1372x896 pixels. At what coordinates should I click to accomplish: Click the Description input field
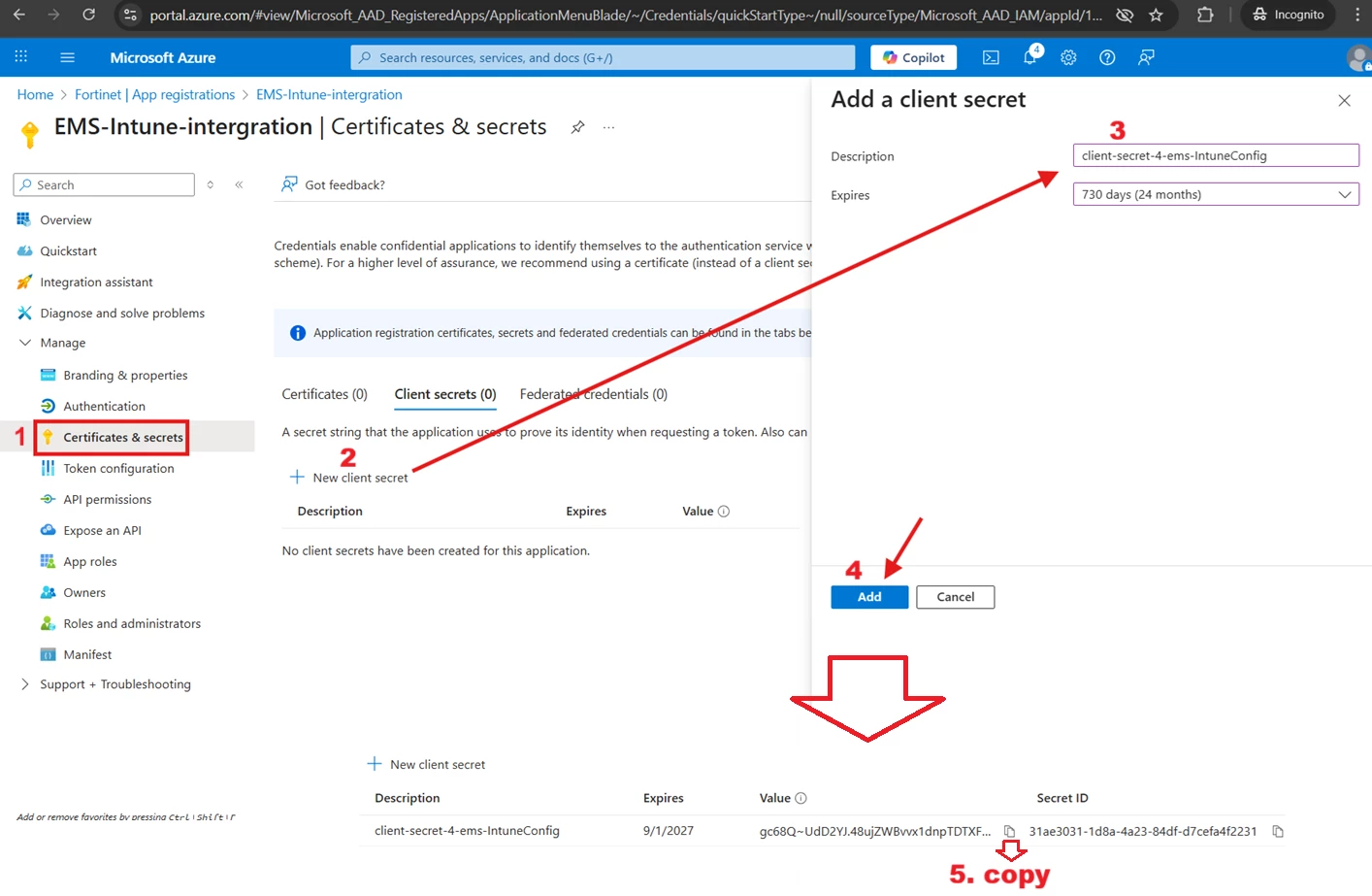[x=1215, y=155]
